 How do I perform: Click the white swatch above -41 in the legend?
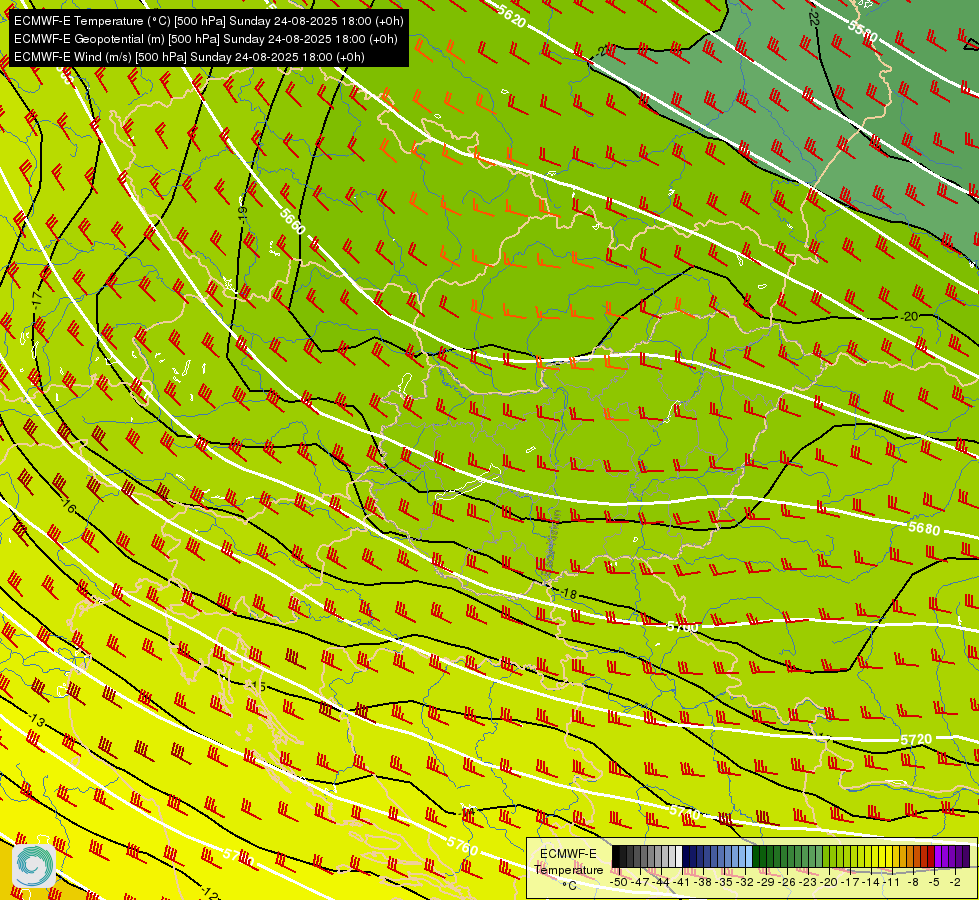[678, 857]
